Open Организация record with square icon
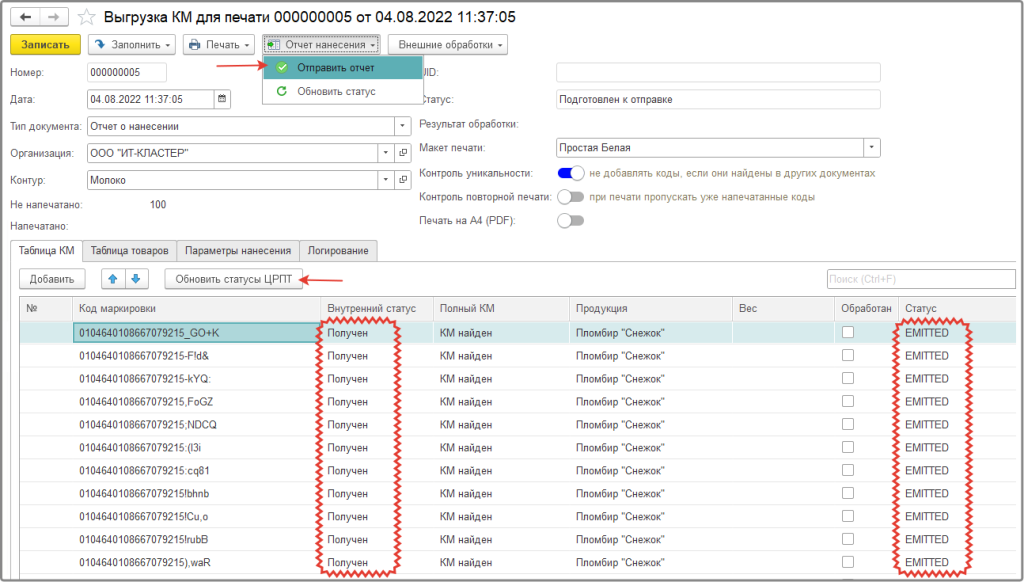The image size is (1024, 582). pyautogui.click(x=403, y=153)
